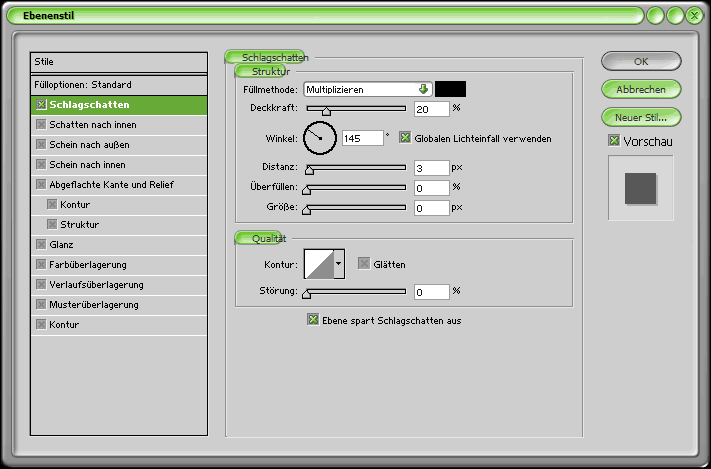
Task: Confirm with the OK button
Action: point(641,61)
